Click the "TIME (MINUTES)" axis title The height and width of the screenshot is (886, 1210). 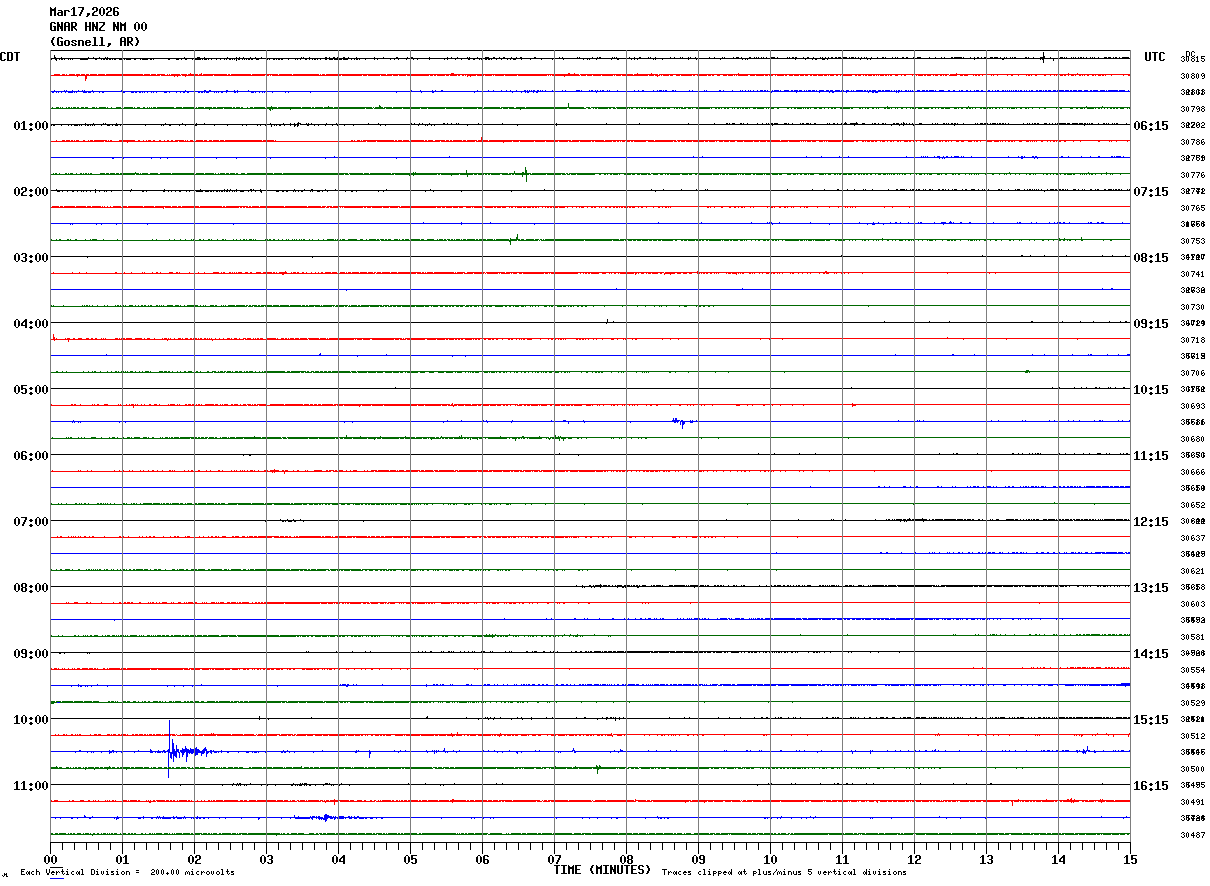603,870
